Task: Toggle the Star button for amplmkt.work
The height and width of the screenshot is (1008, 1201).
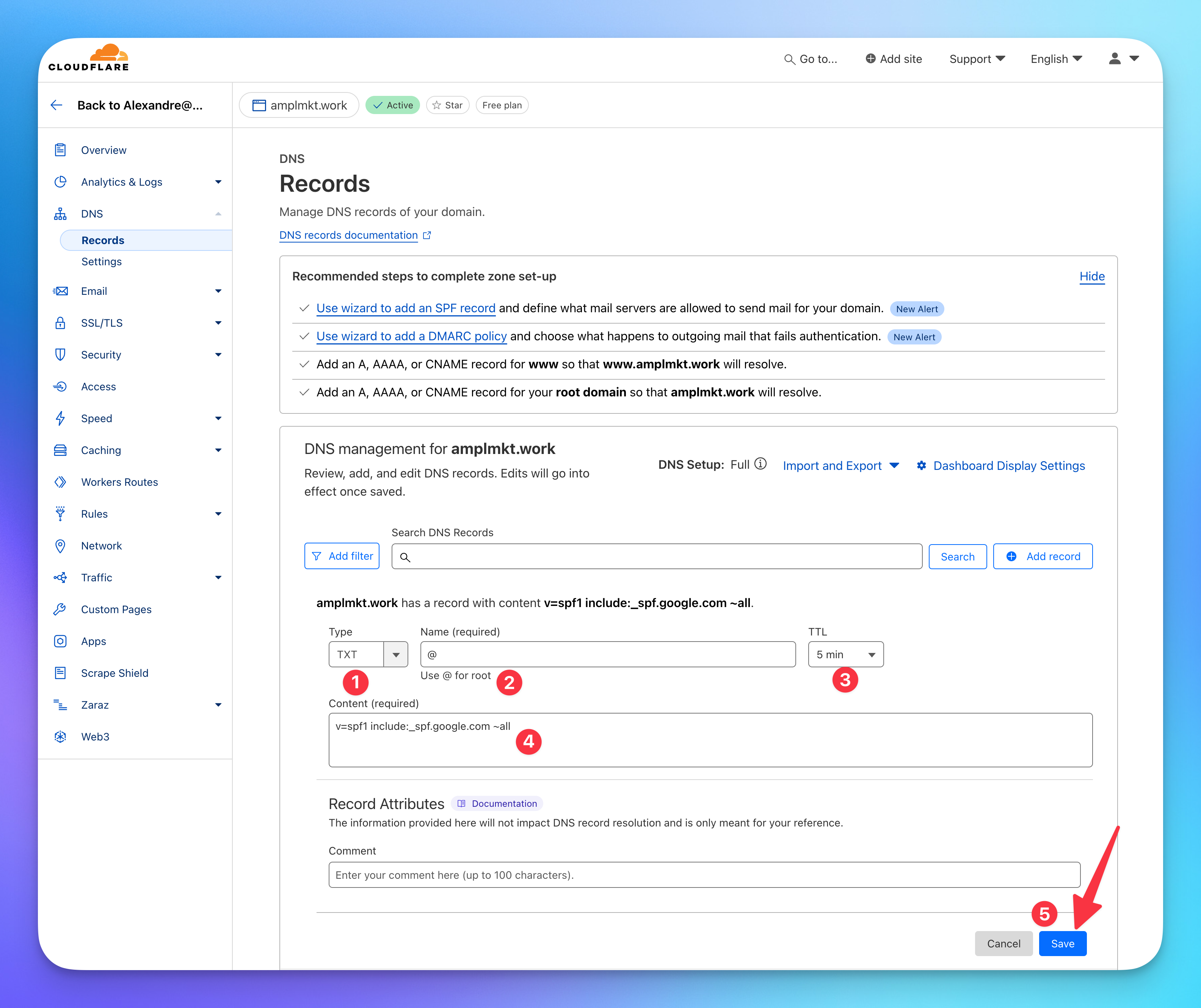Action: click(x=447, y=105)
